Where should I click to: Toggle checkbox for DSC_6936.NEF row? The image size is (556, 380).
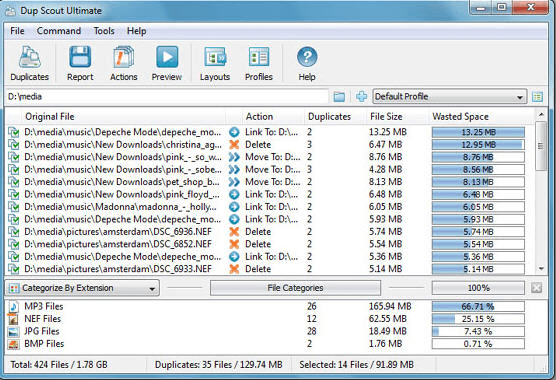[13, 232]
